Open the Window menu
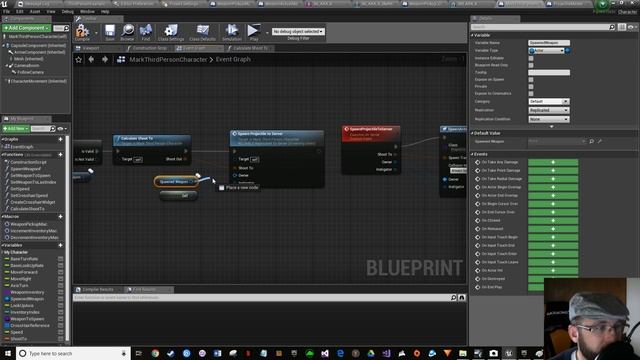This screenshot has height=360, width=640. [x=87, y=11]
